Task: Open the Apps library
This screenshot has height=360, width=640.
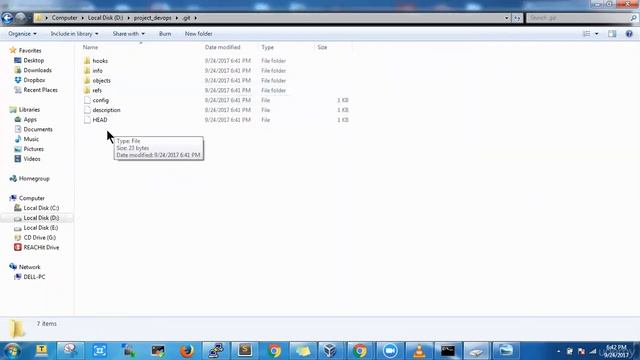Action: coord(30,119)
